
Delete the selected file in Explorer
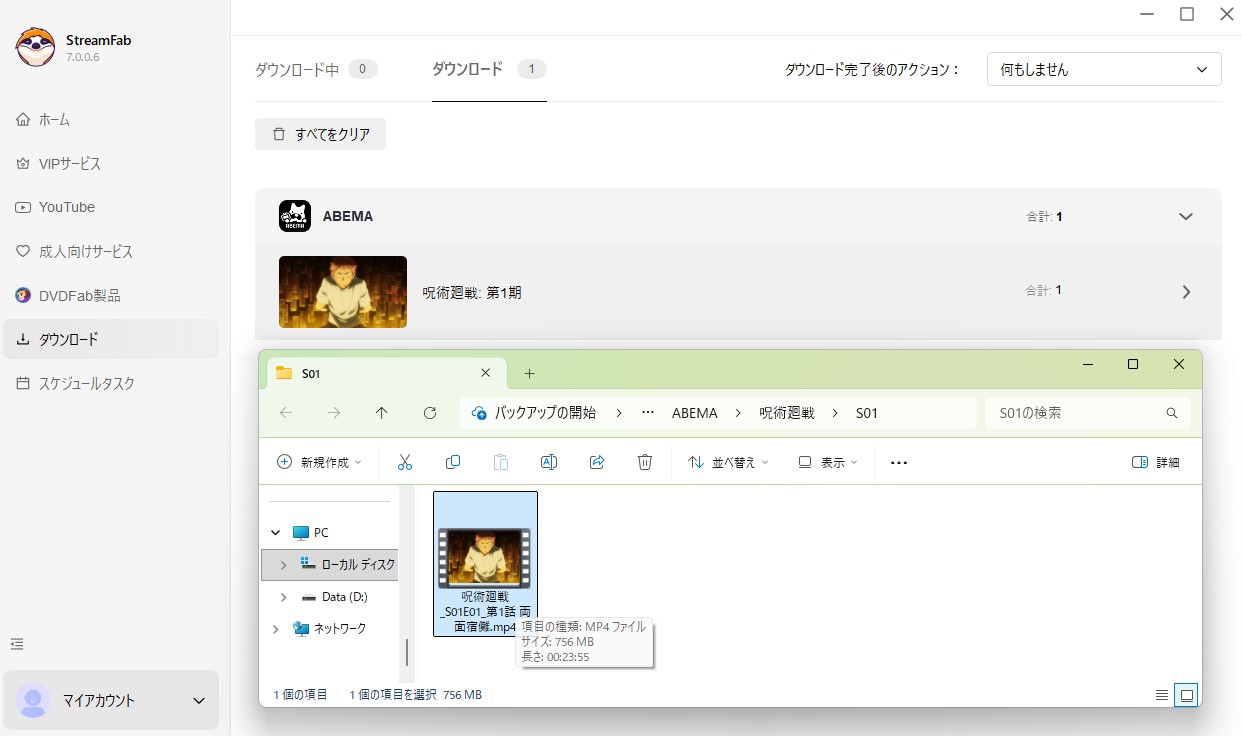645,461
